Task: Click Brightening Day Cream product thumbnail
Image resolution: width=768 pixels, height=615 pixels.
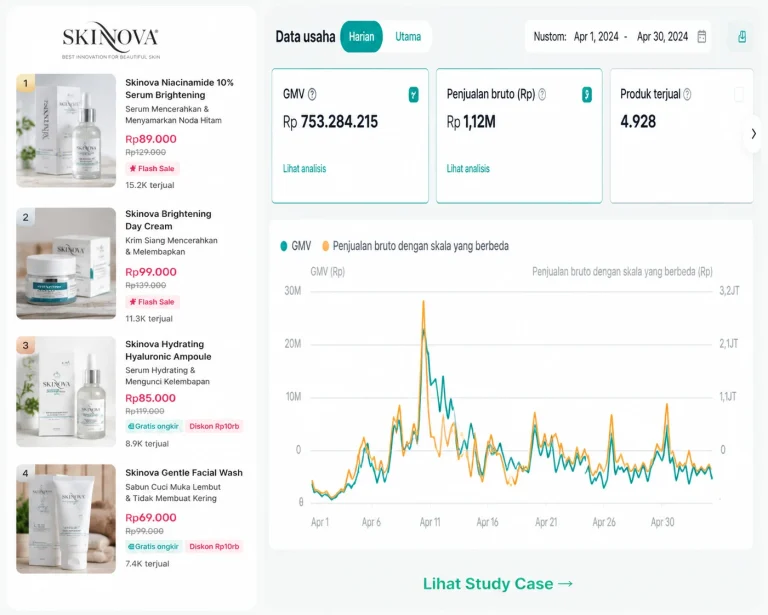Action: 66,263
